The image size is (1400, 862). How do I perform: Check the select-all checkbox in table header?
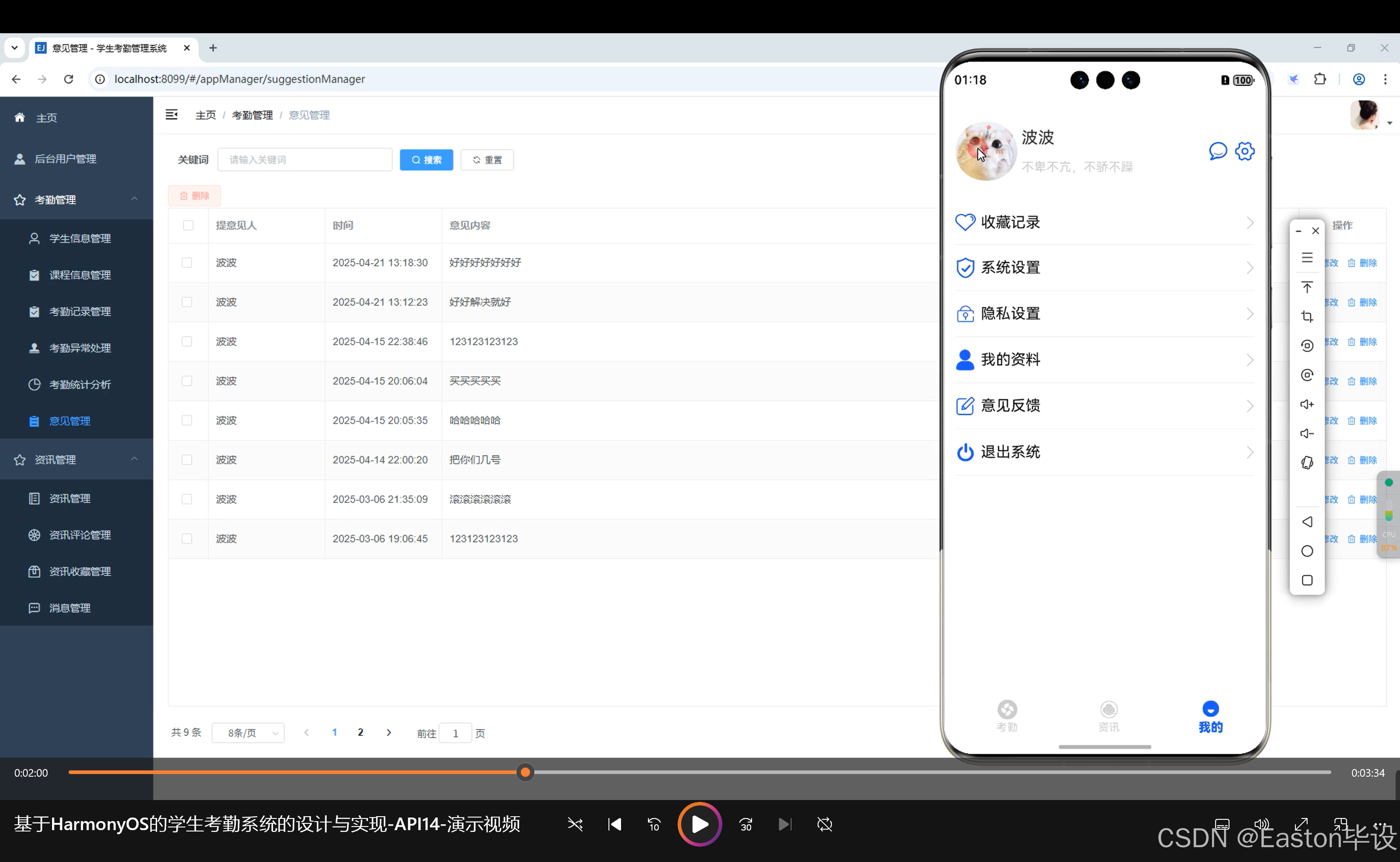[188, 225]
